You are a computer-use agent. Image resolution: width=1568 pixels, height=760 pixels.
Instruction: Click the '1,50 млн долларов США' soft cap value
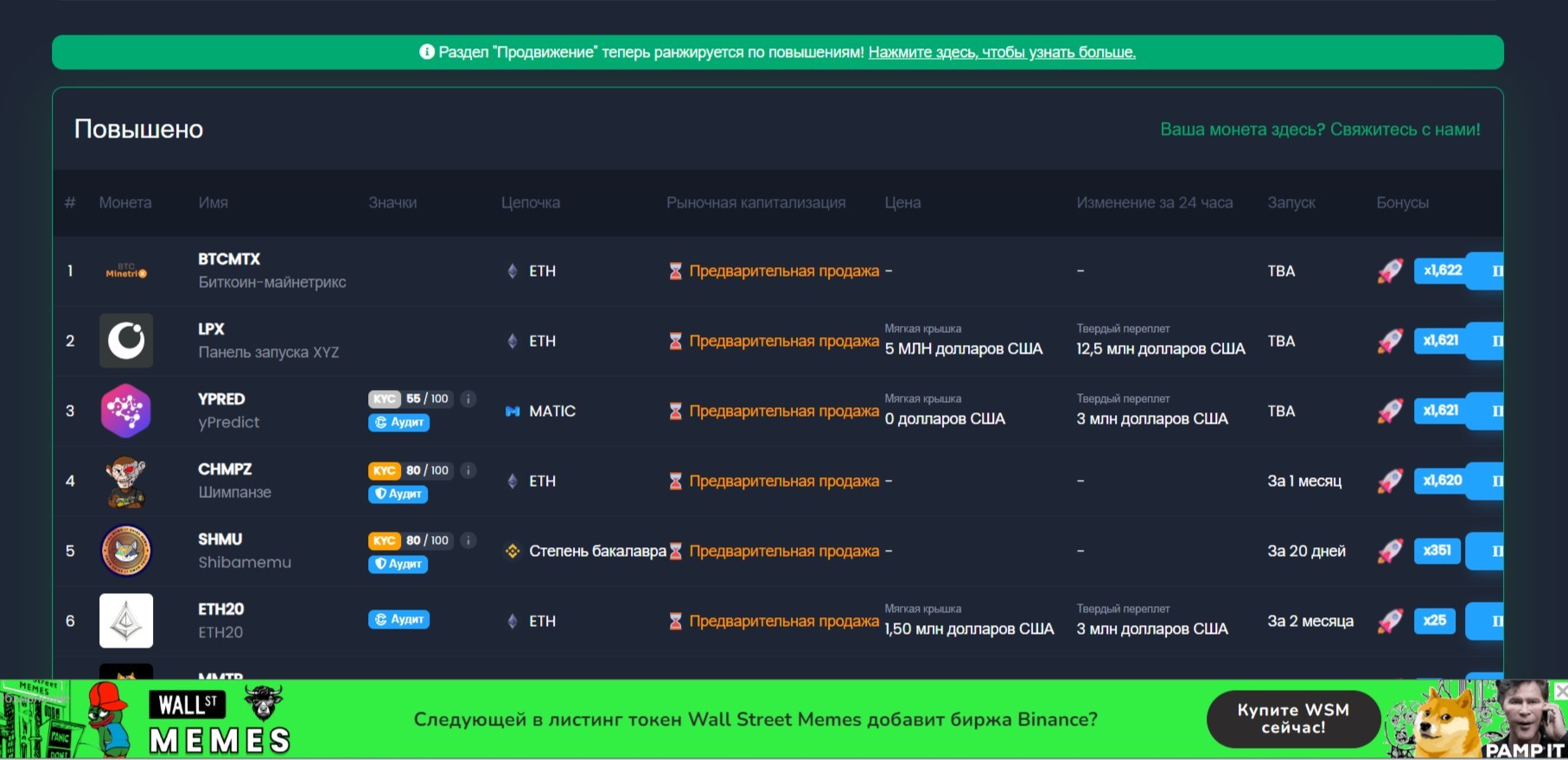pos(969,629)
